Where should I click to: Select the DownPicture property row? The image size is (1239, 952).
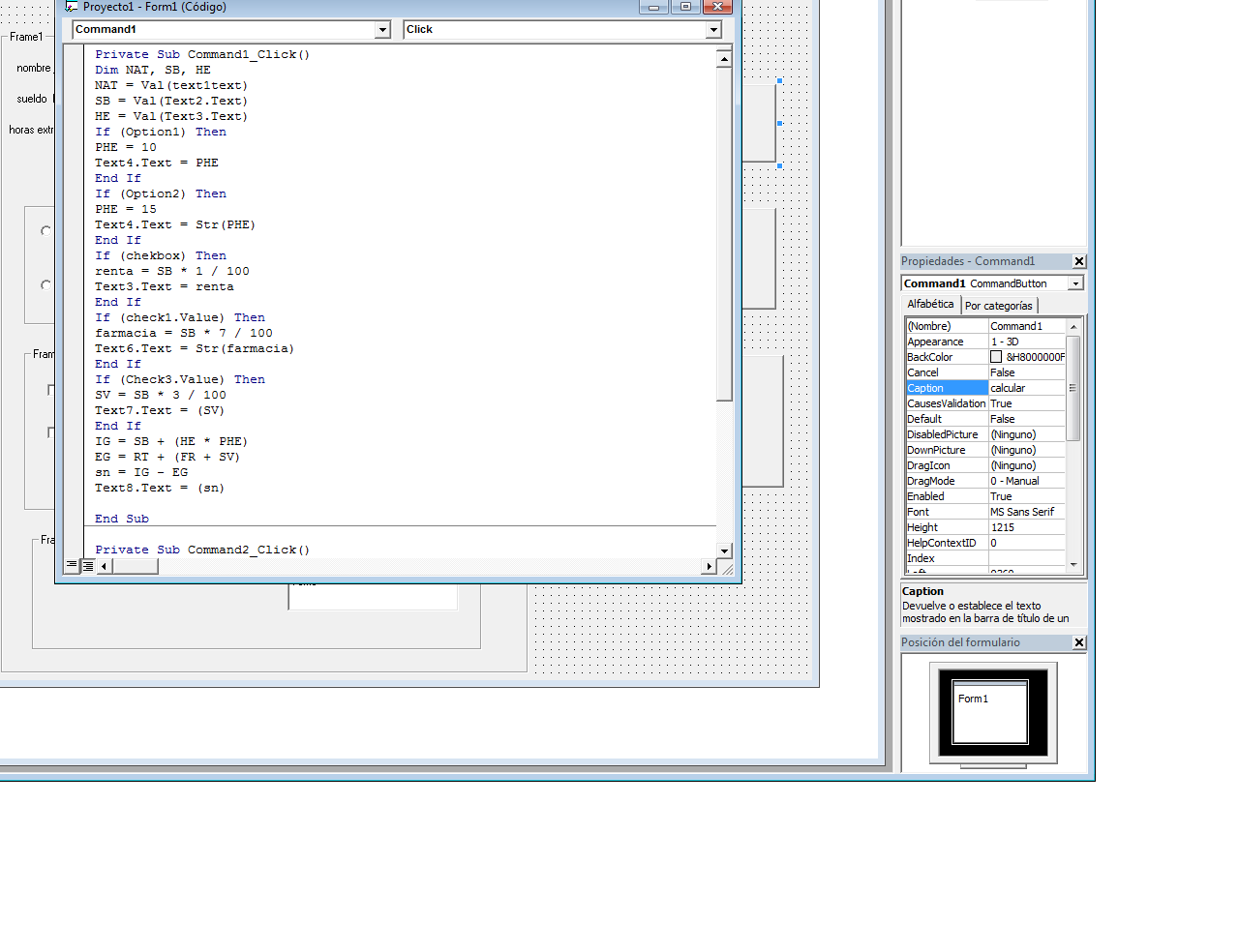(x=985, y=450)
